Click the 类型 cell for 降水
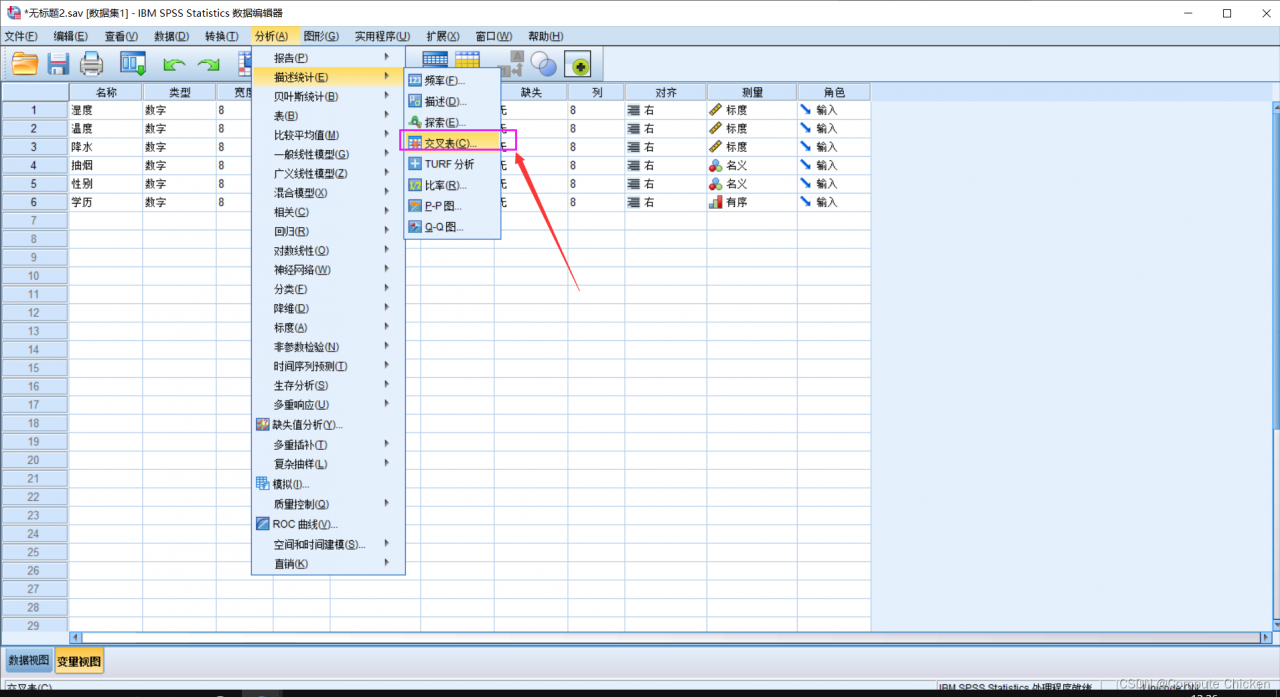1280x697 pixels. point(180,147)
